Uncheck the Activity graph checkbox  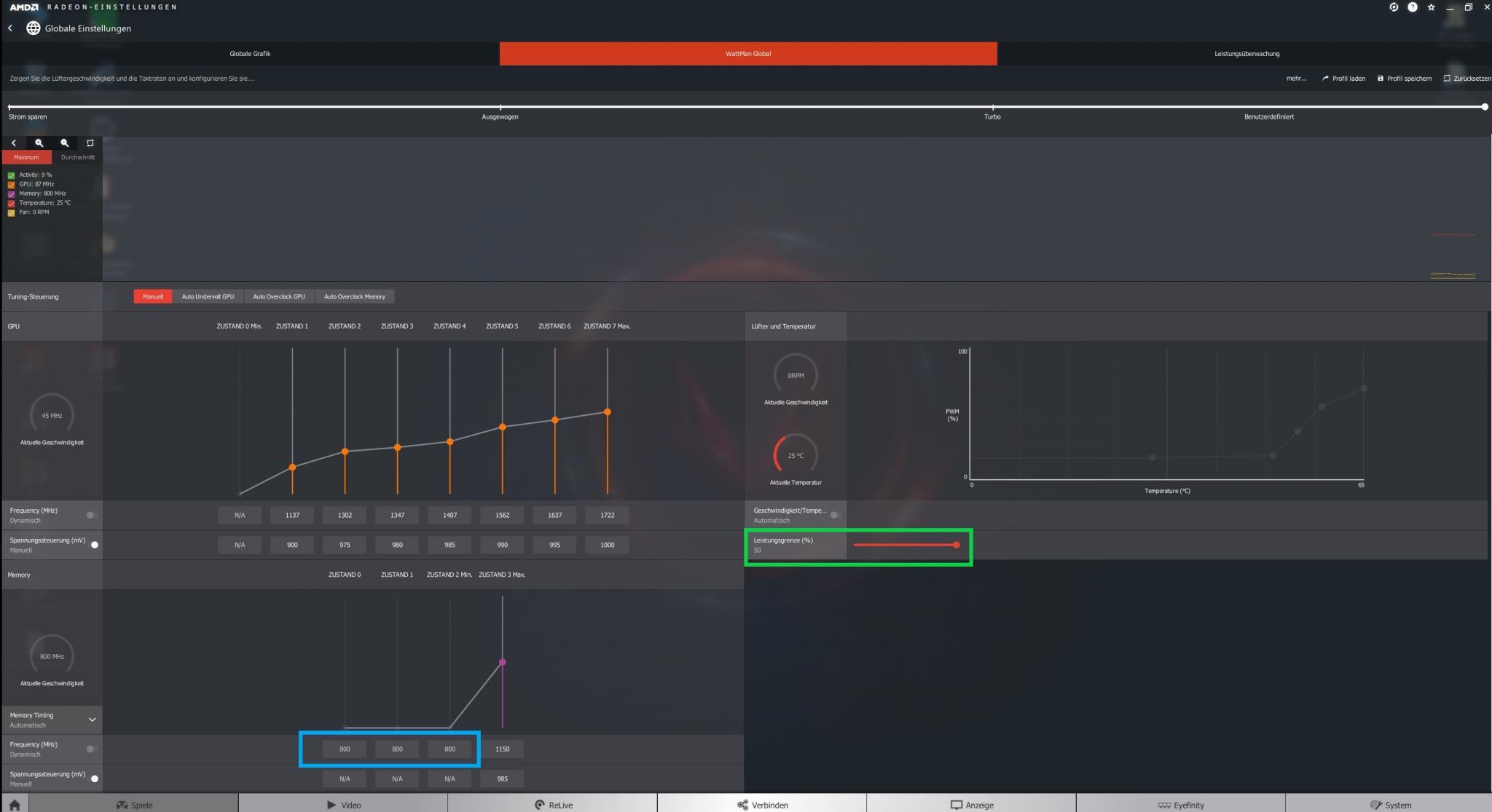point(11,176)
